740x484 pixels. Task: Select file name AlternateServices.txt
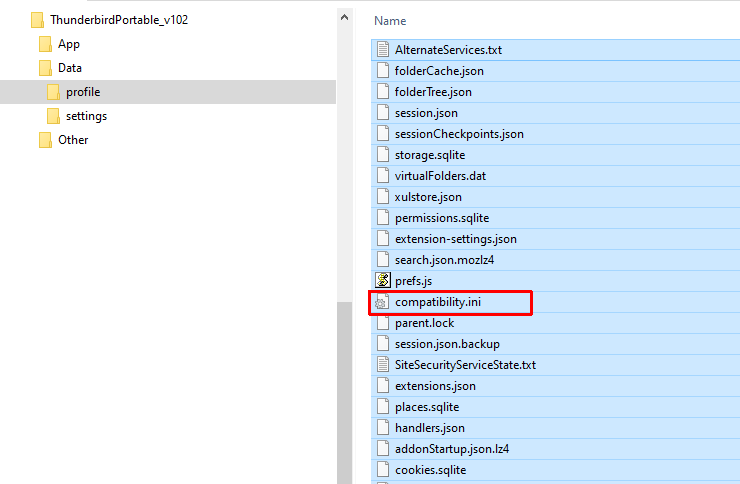click(x=448, y=50)
